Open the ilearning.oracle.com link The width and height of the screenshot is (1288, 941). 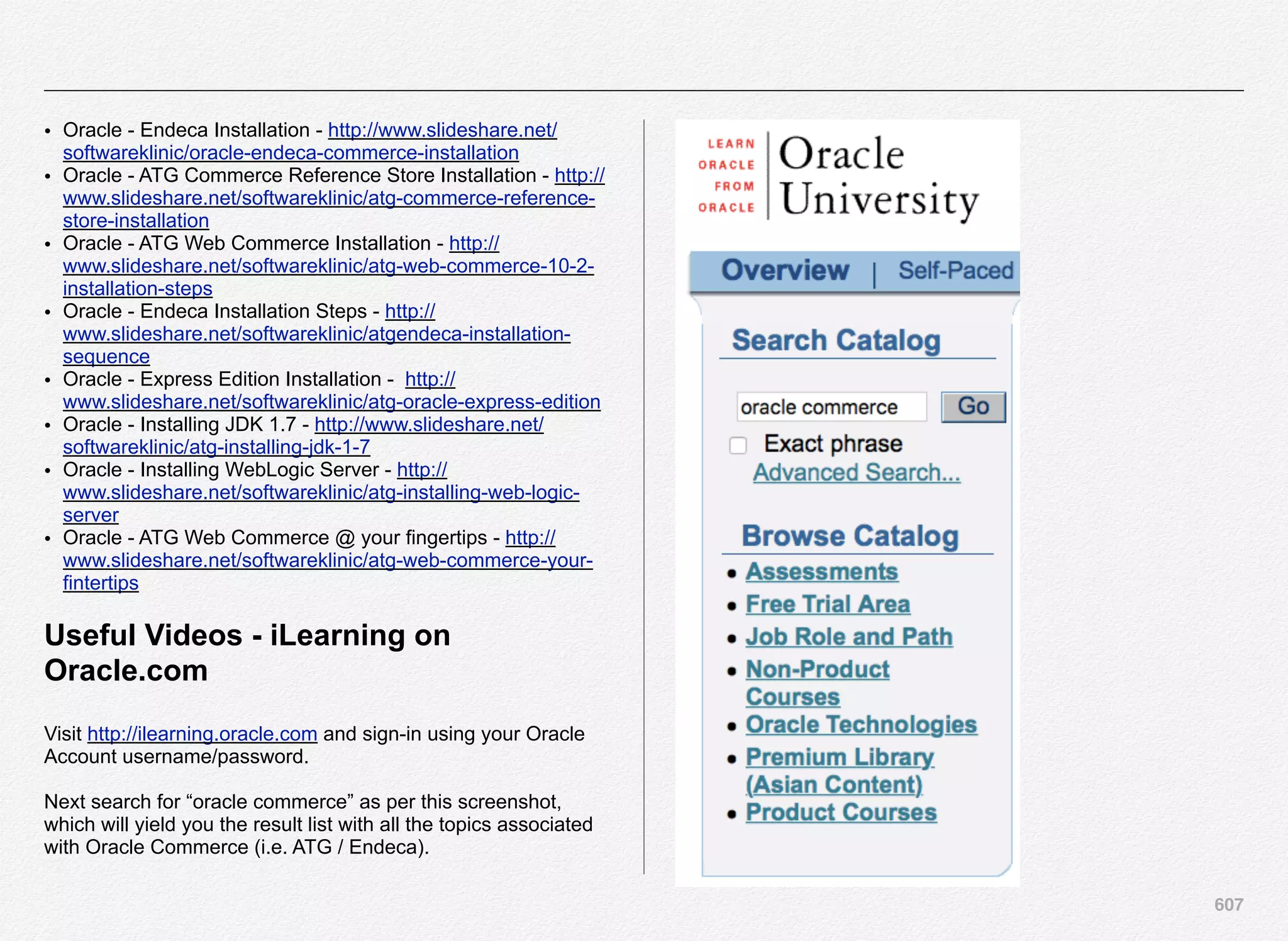tap(202, 734)
